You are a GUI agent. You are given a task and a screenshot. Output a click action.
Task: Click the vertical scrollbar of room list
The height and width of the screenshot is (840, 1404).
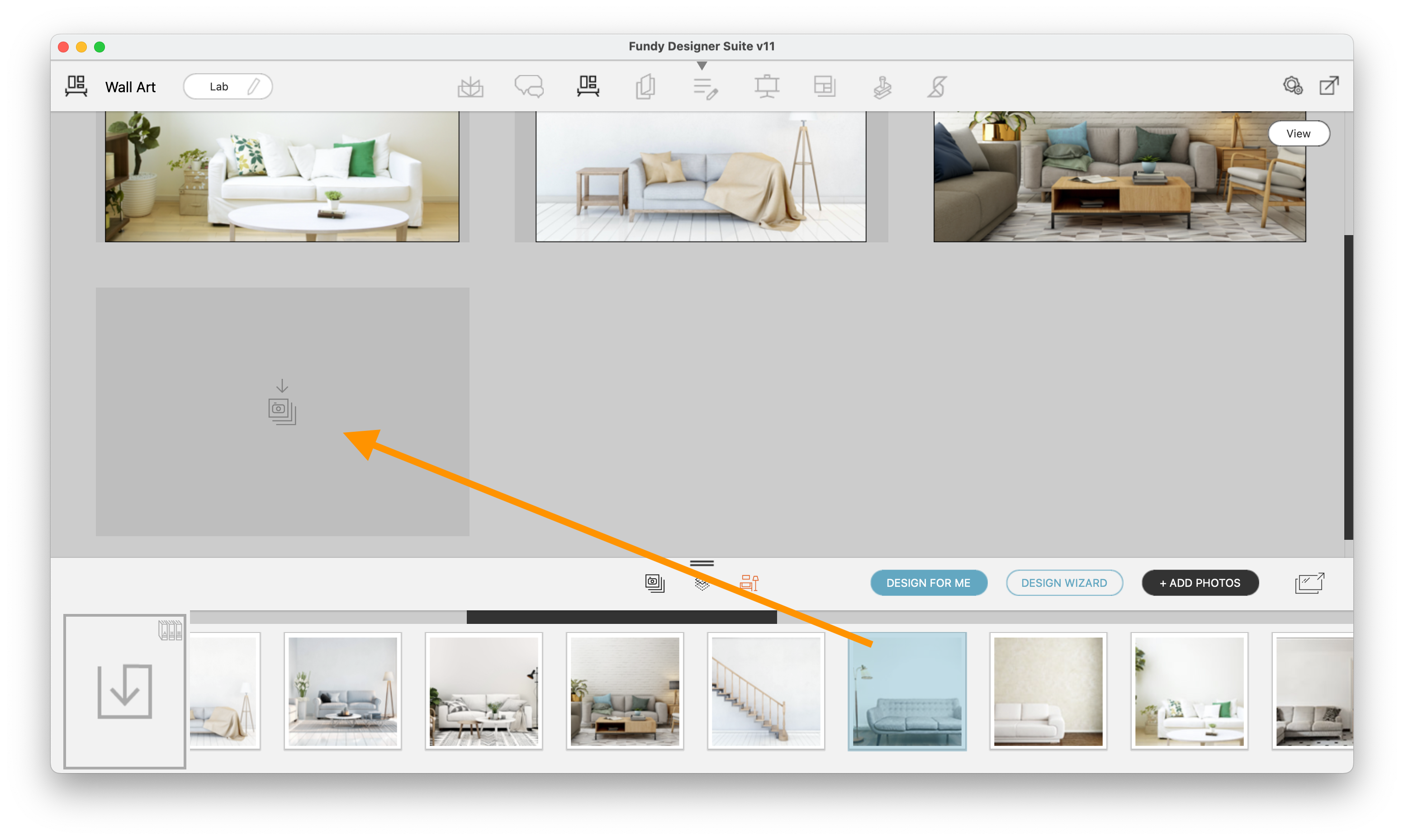click(x=1348, y=387)
